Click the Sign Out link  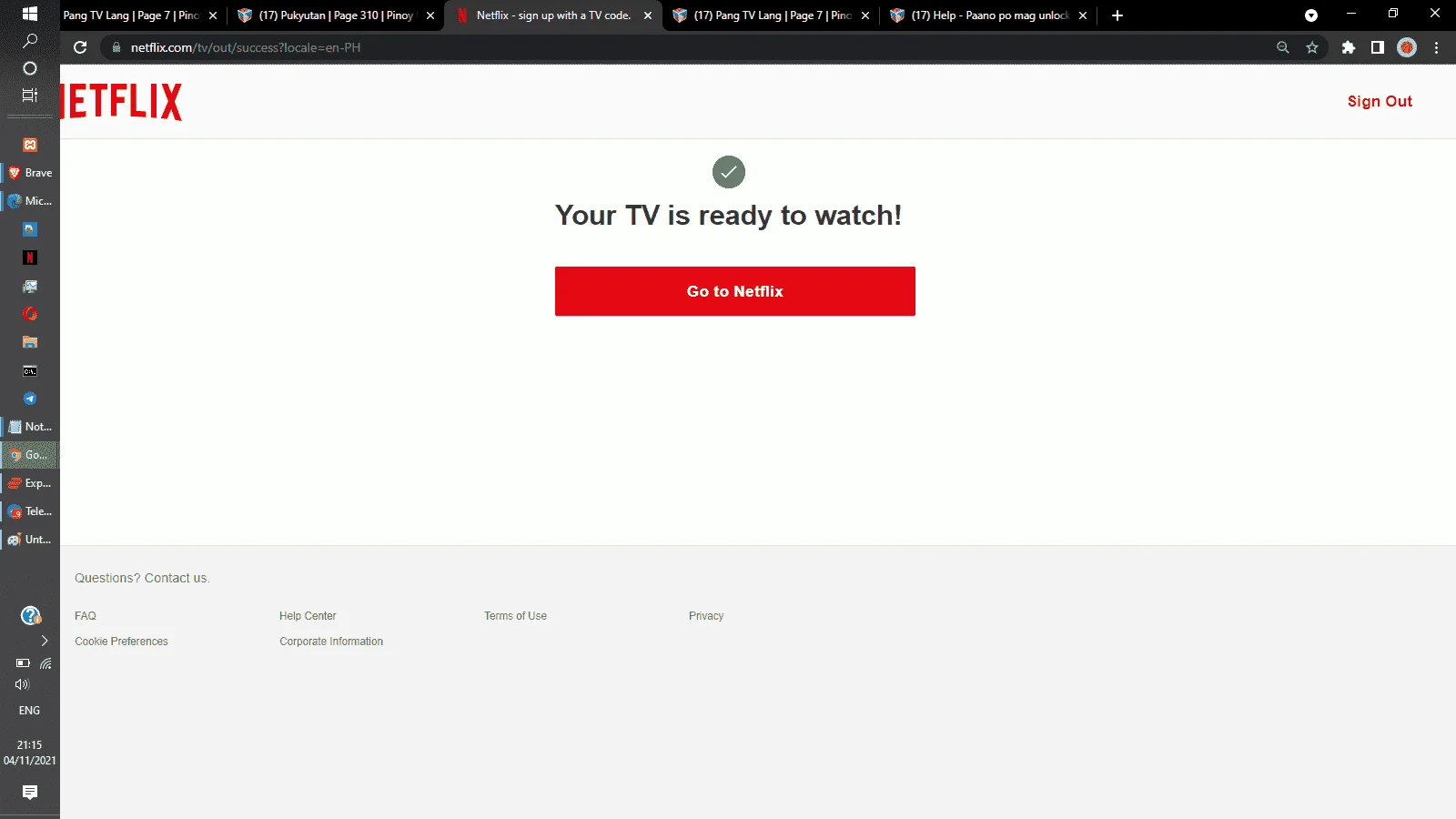coord(1380,101)
